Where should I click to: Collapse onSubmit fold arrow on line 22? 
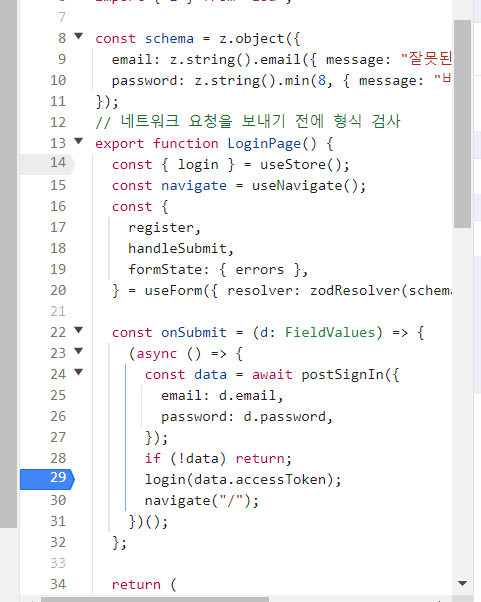[78, 330]
